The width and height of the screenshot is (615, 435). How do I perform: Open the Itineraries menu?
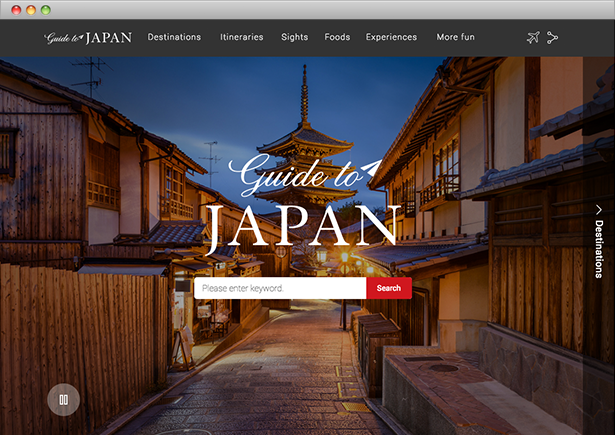(242, 37)
